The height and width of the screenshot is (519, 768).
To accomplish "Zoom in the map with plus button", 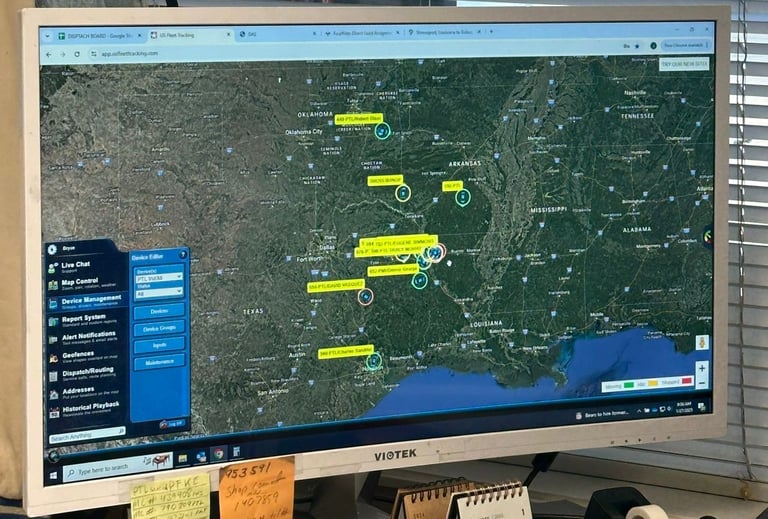I will coord(702,368).
